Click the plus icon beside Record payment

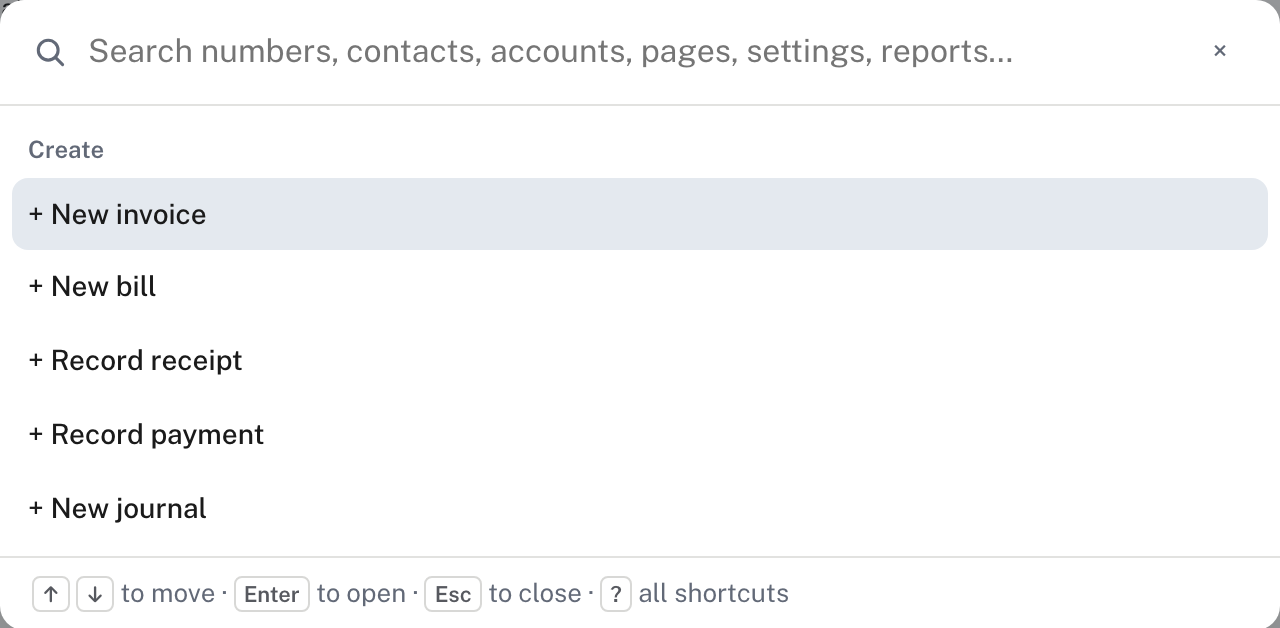[x=36, y=435]
